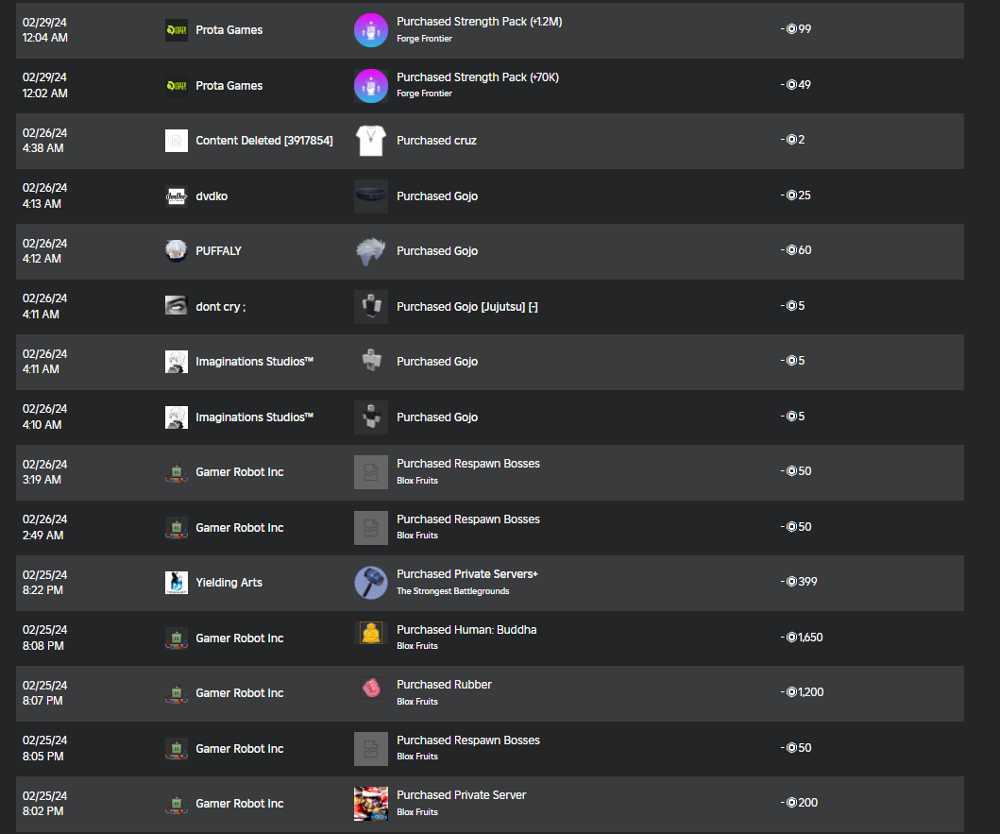
Task: Open the dvdko creator link
Action: [211, 196]
